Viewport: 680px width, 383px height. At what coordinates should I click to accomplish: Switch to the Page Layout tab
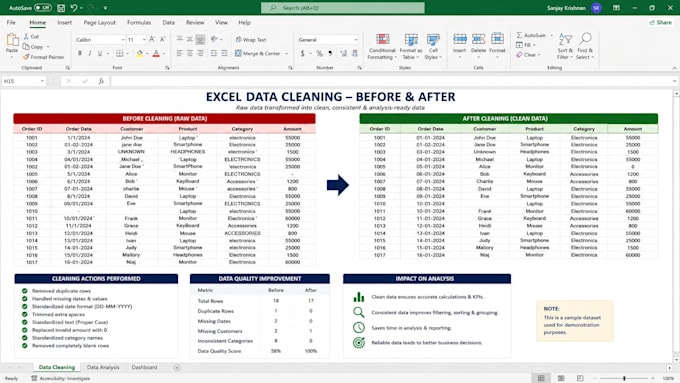99,23
